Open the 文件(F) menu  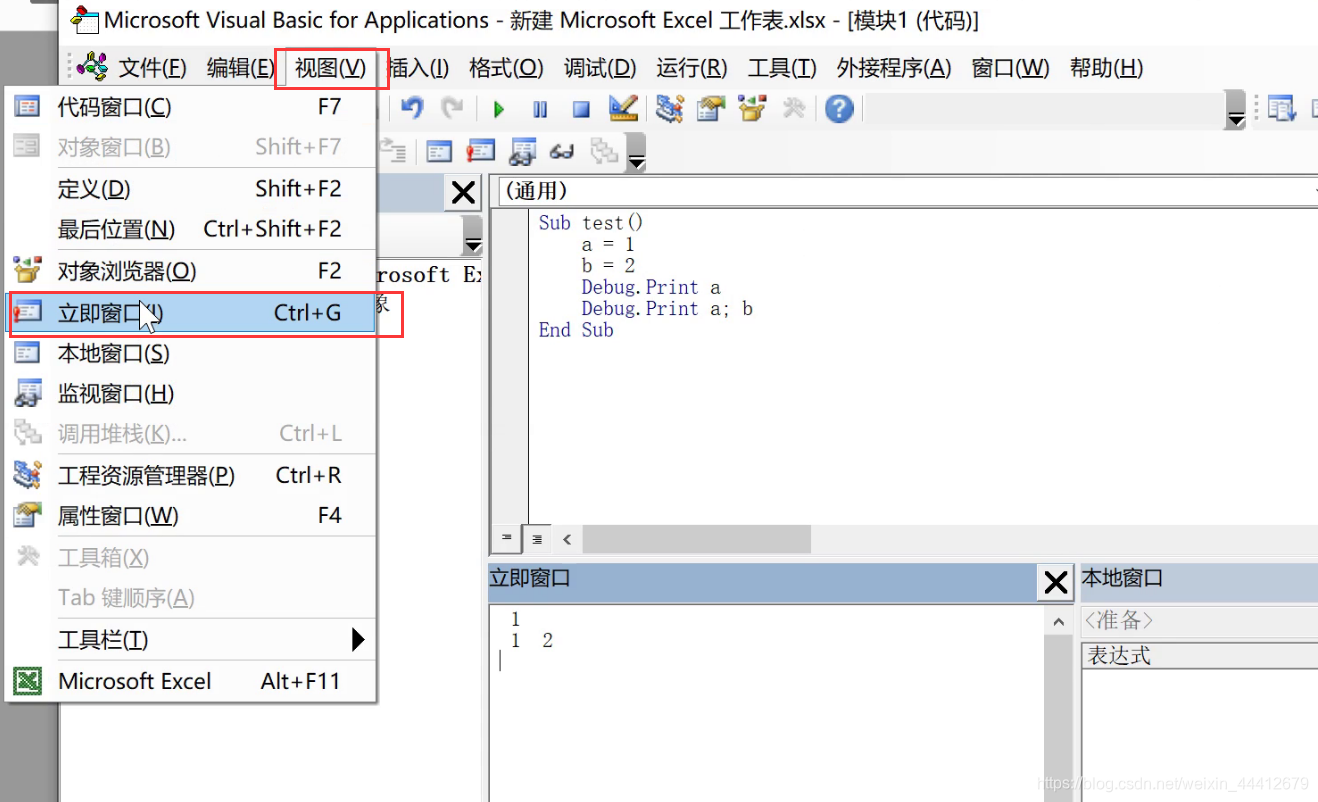(x=152, y=68)
